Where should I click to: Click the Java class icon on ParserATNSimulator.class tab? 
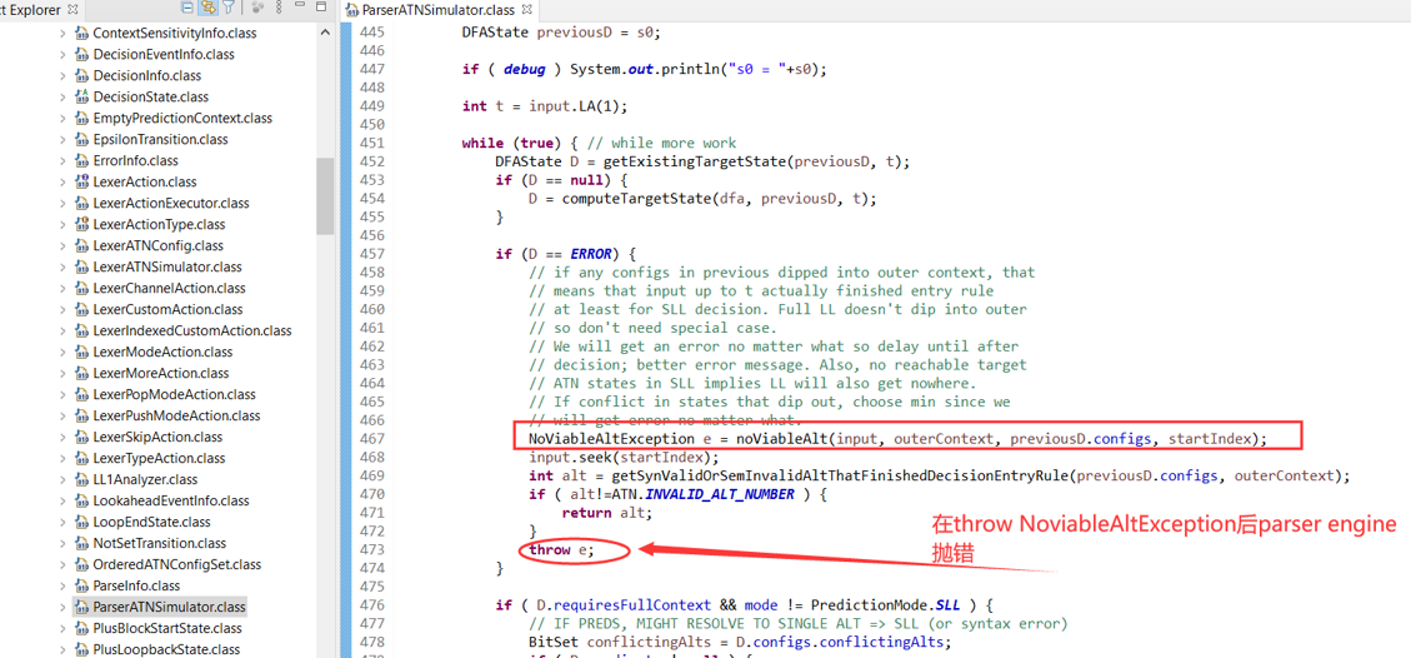(350, 10)
